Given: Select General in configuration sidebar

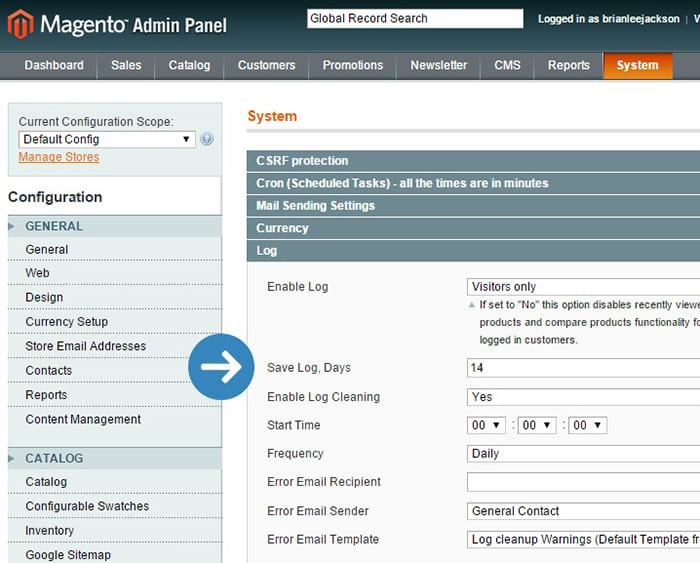Looking at the screenshot, I should click(x=115, y=250).
